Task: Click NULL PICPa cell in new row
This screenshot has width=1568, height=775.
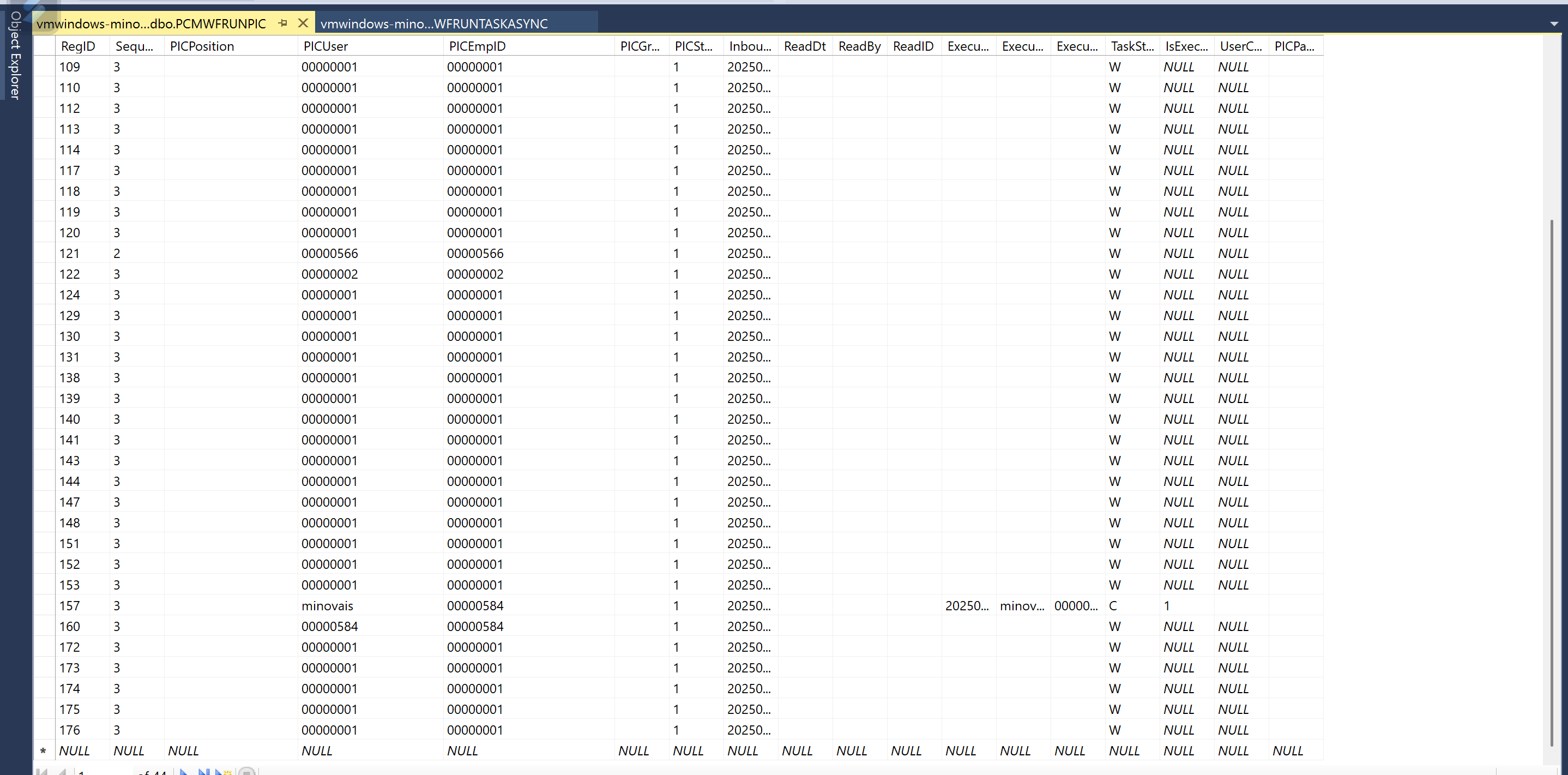Action: click(1296, 750)
